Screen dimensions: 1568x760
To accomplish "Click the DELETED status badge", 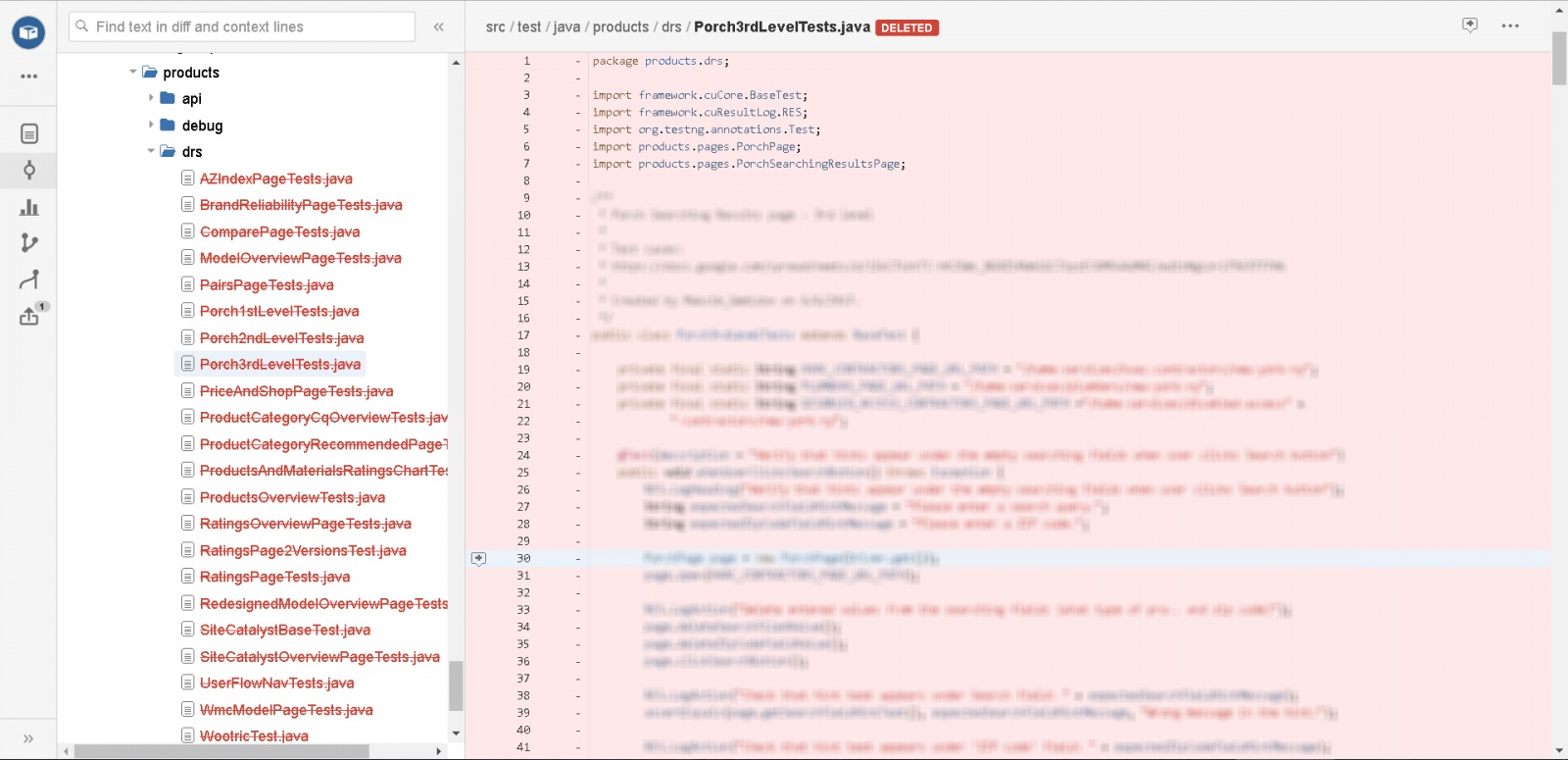I will coord(906,28).
